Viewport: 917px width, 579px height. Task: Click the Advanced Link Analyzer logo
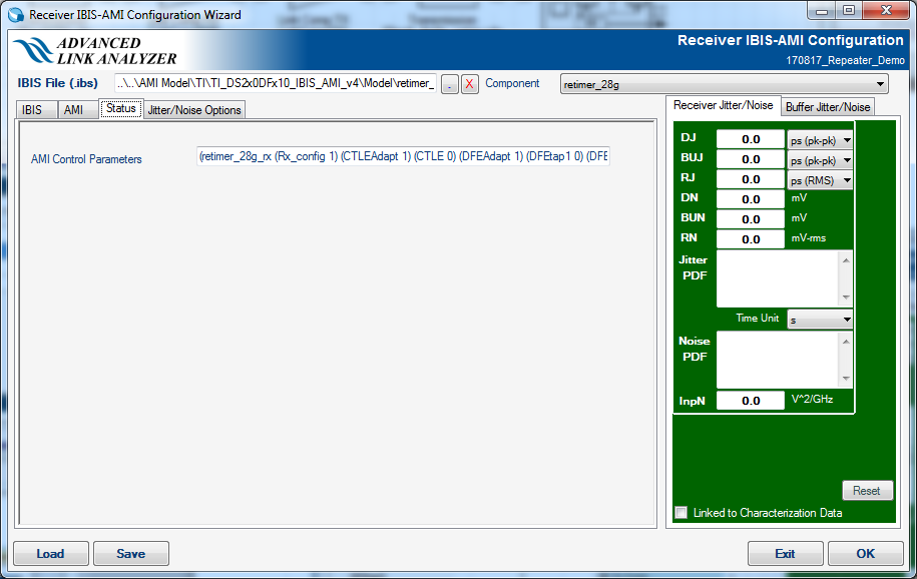coord(96,50)
